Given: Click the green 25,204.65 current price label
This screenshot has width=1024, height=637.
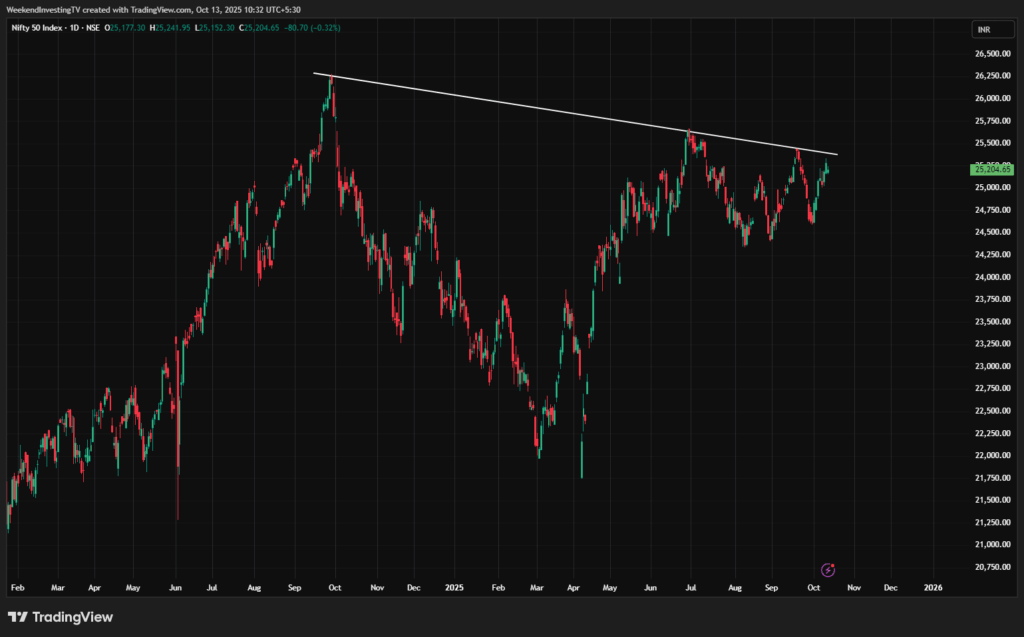Looking at the screenshot, I should [x=992, y=170].
